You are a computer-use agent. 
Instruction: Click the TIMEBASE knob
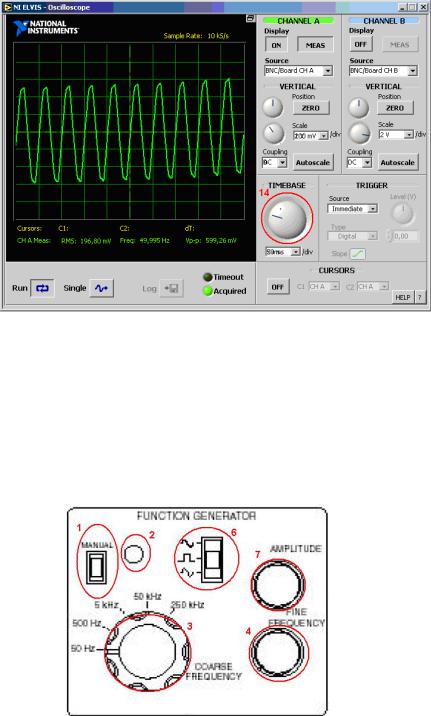tap(287, 218)
